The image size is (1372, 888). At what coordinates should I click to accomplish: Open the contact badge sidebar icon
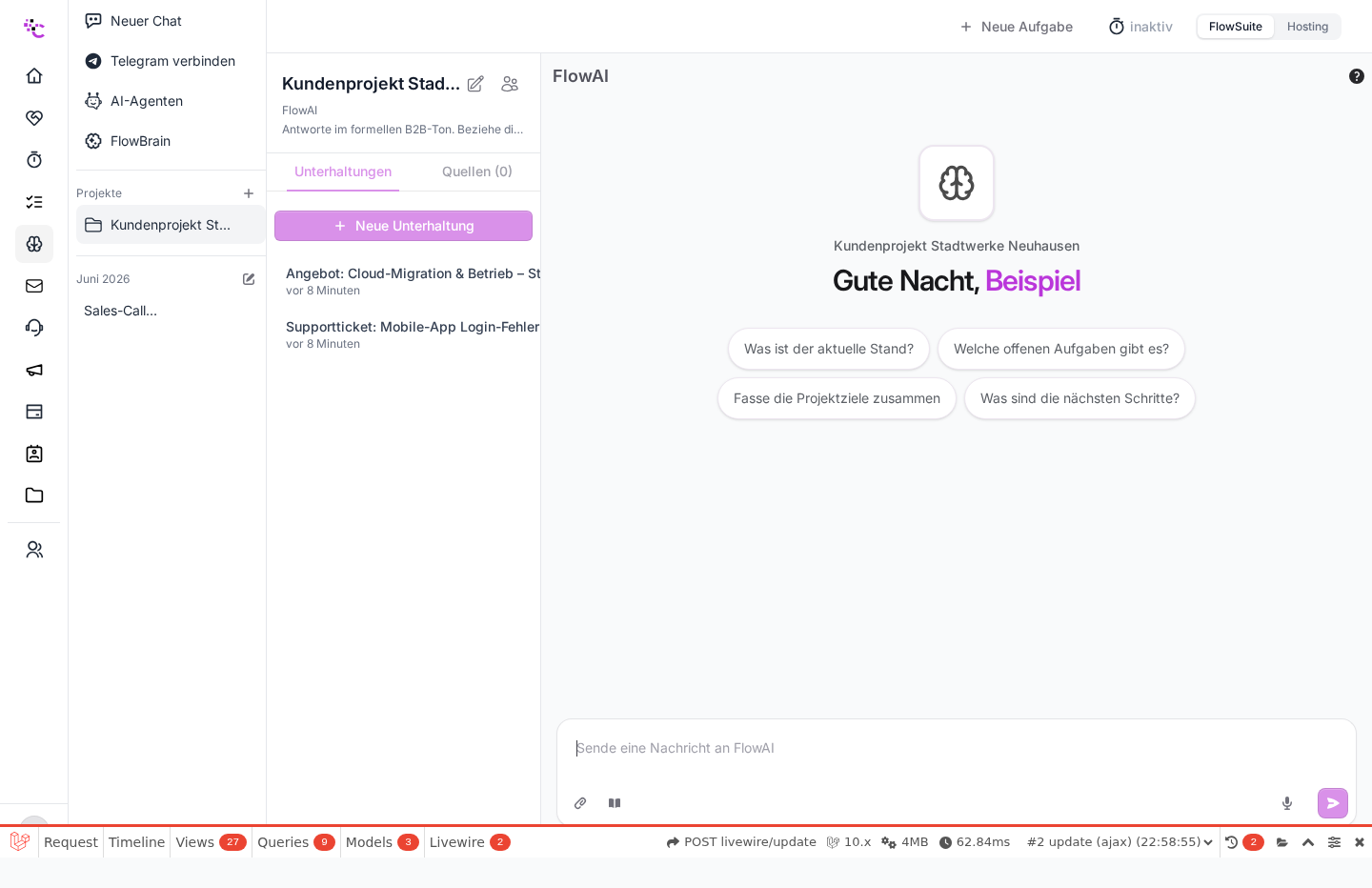tap(34, 454)
